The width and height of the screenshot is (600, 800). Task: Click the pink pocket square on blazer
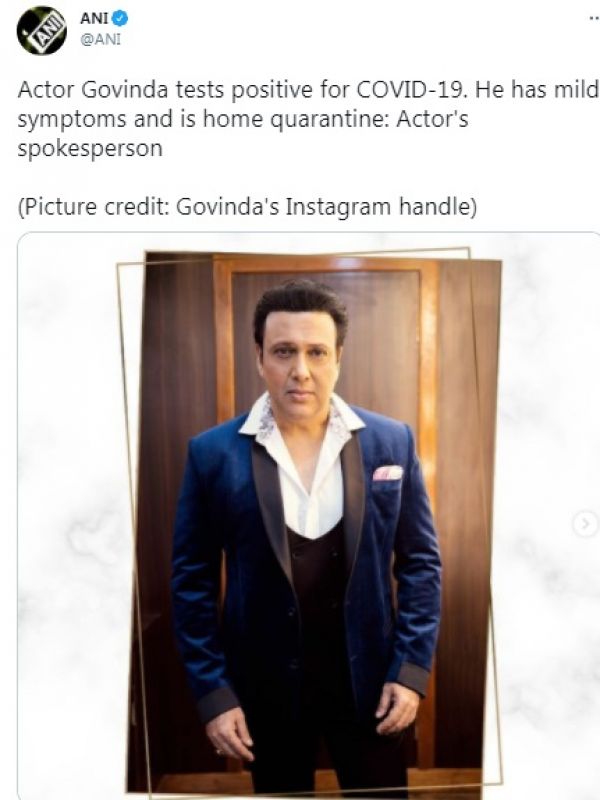click(x=388, y=473)
